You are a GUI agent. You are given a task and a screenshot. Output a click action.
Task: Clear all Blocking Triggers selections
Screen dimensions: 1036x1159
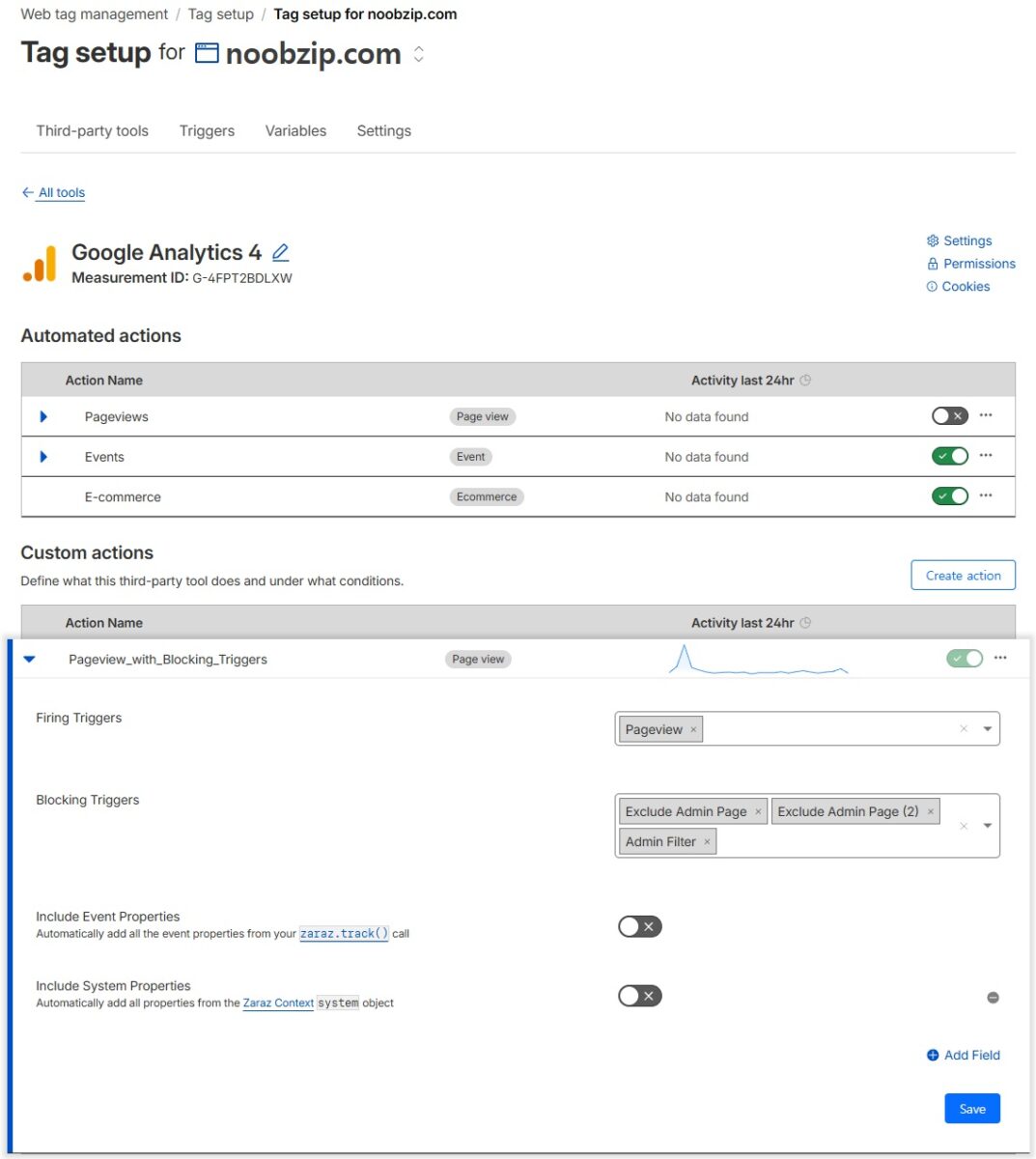tap(964, 826)
